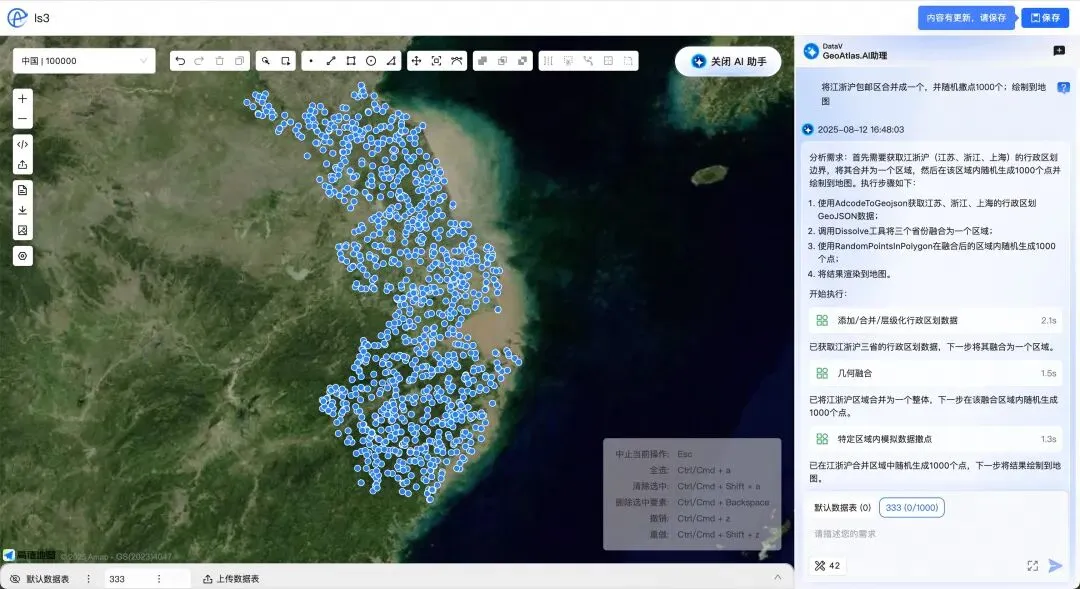Zoom out the map with minus button
Viewport: 1080px width, 589px height.
[x=23, y=118]
